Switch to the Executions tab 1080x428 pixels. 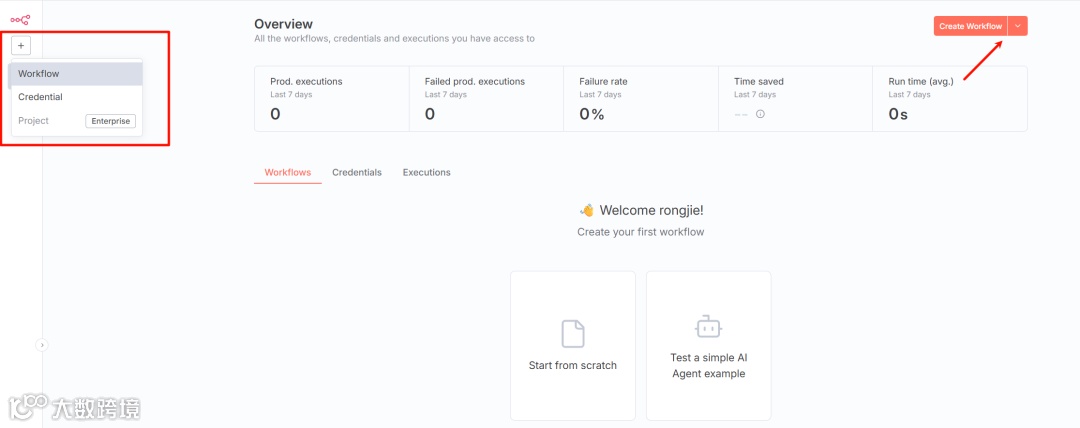(426, 172)
